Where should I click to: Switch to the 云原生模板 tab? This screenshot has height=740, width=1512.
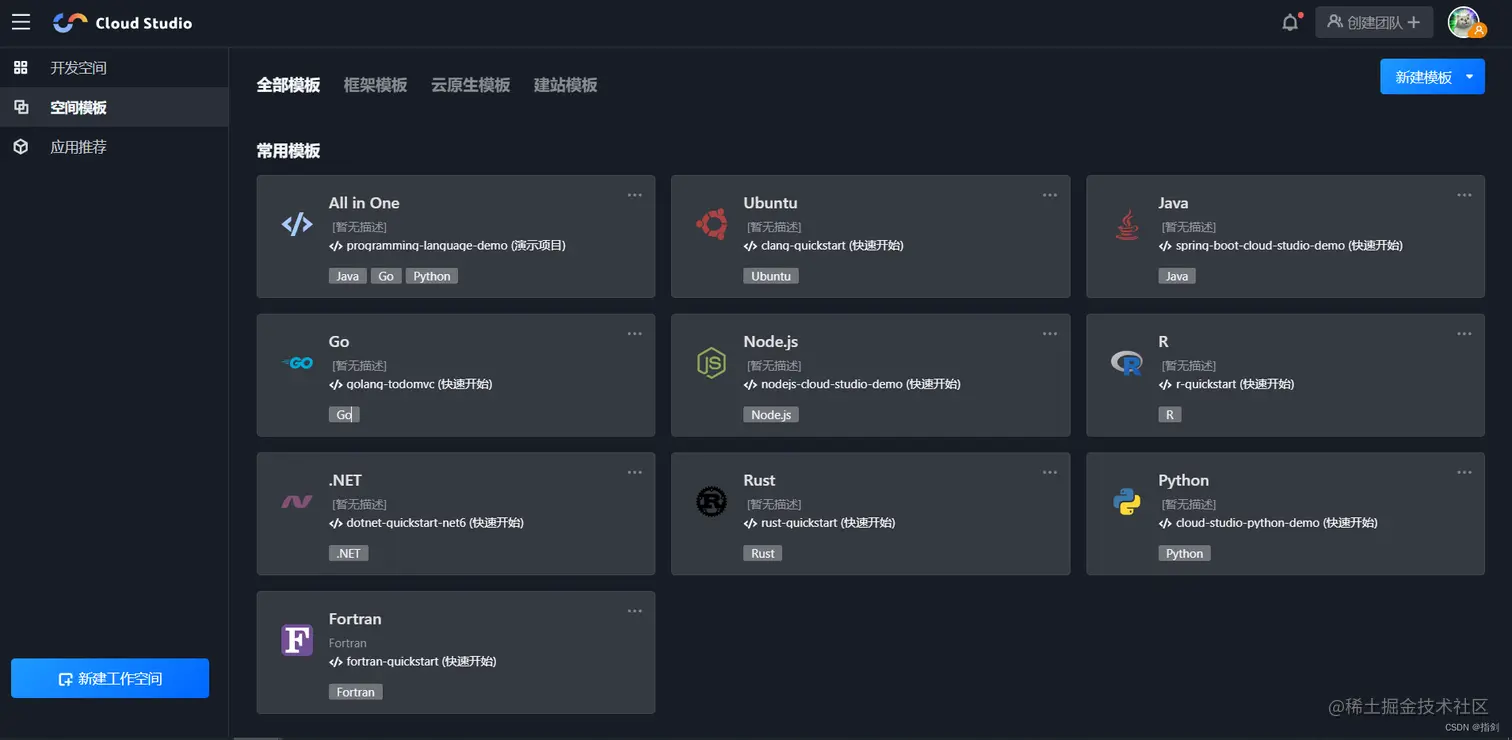[470, 85]
